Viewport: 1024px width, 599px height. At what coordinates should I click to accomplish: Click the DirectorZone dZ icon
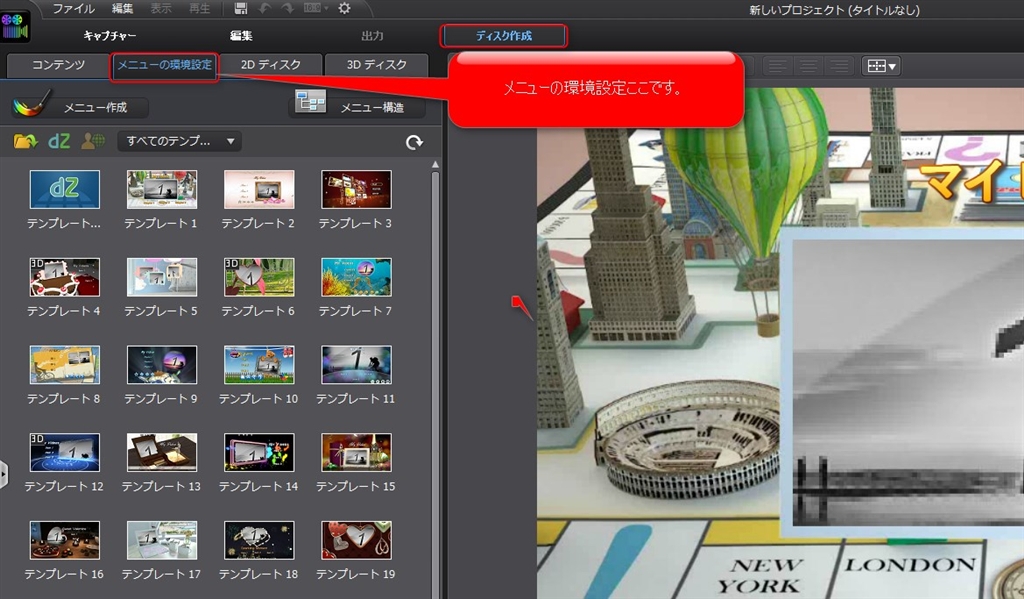point(59,141)
